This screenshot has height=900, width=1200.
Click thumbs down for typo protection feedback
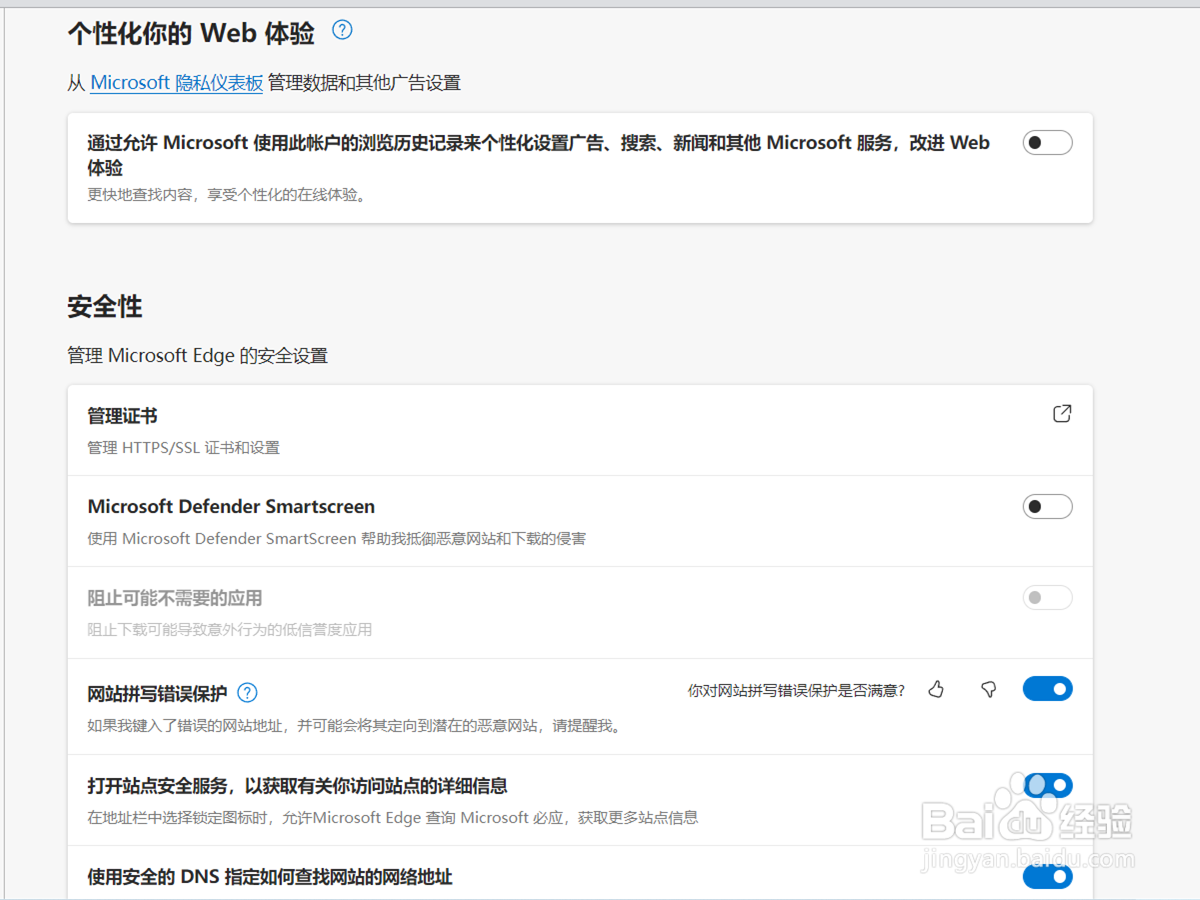pyautogui.click(x=989, y=689)
